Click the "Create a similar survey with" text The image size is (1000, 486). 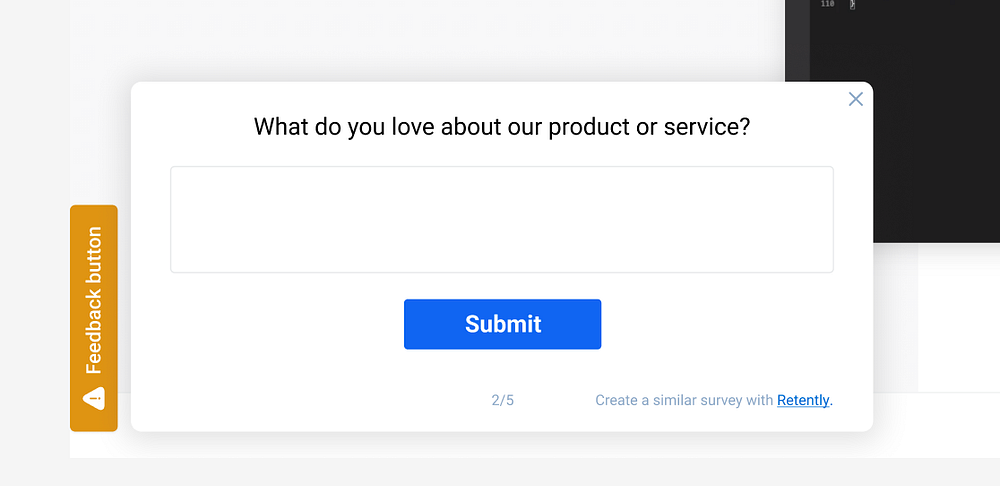pos(684,400)
